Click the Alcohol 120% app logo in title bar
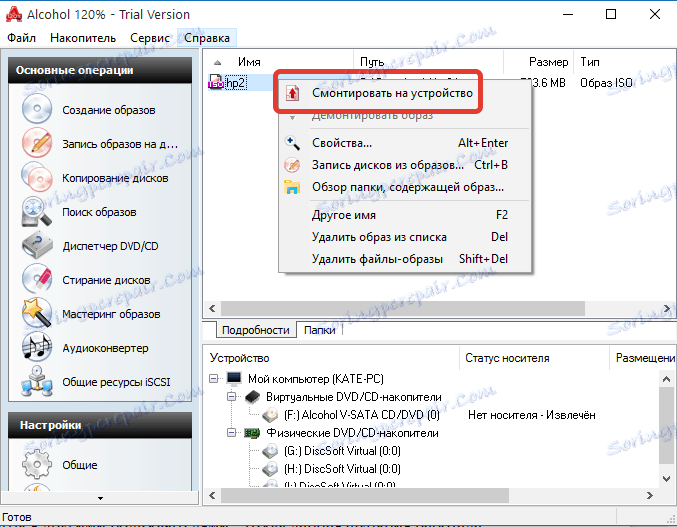Viewport: 677px width, 527px height. coord(14,14)
